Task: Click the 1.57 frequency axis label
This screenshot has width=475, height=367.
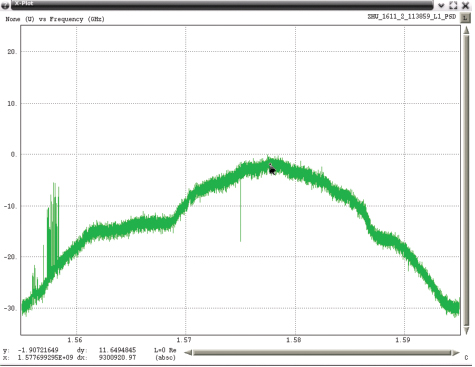Action: point(184,340)
